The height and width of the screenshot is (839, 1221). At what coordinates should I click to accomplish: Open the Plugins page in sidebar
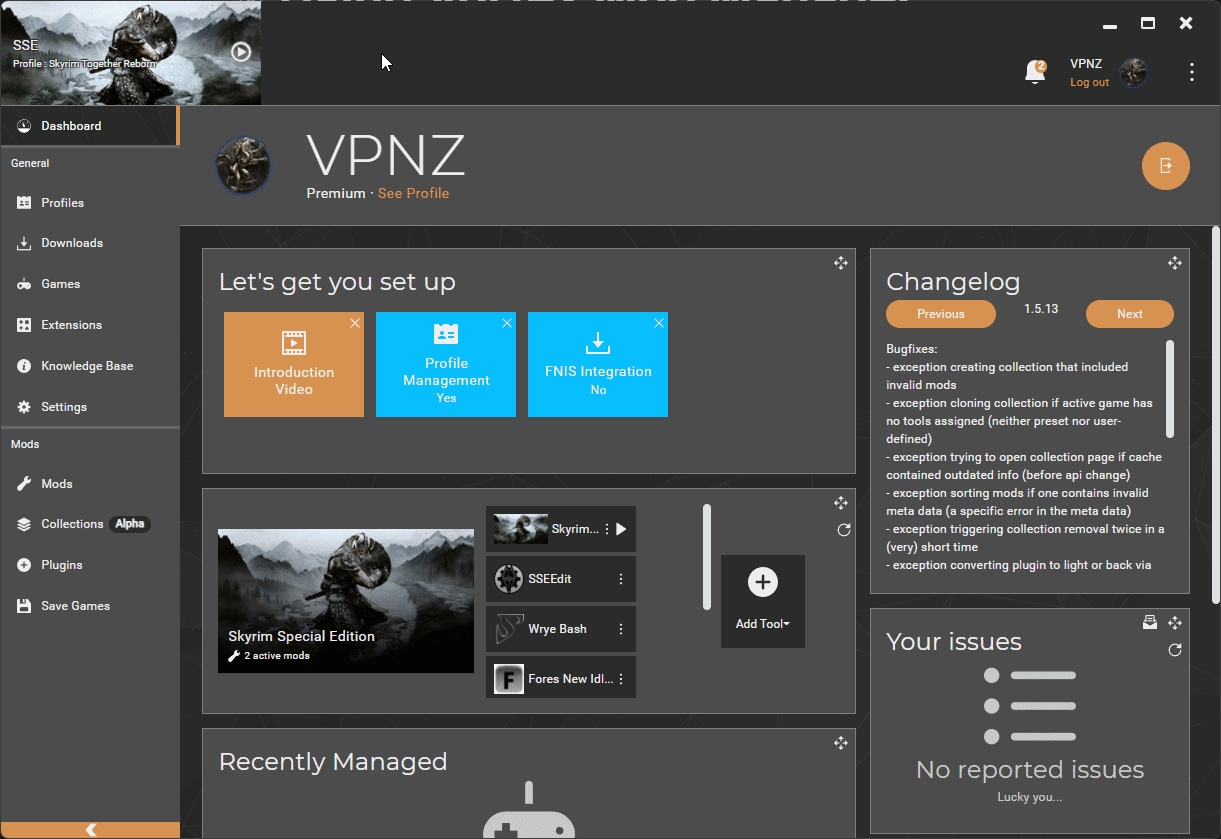tap(61, 565)
